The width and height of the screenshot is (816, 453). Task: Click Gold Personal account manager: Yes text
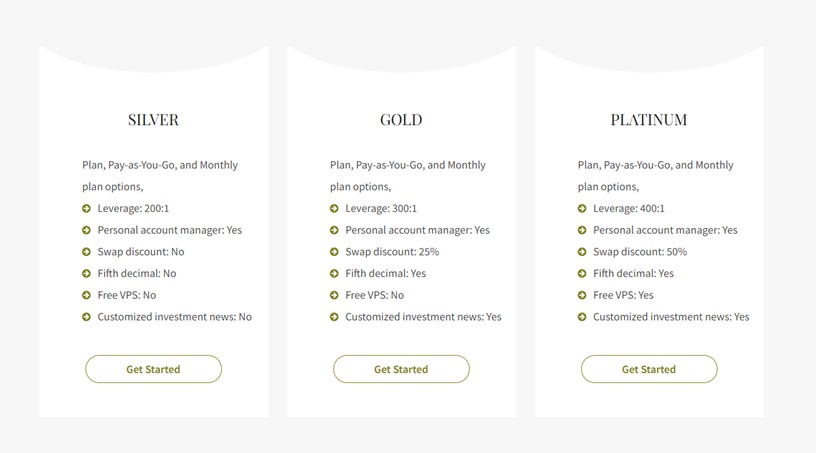tap(417, 230)
